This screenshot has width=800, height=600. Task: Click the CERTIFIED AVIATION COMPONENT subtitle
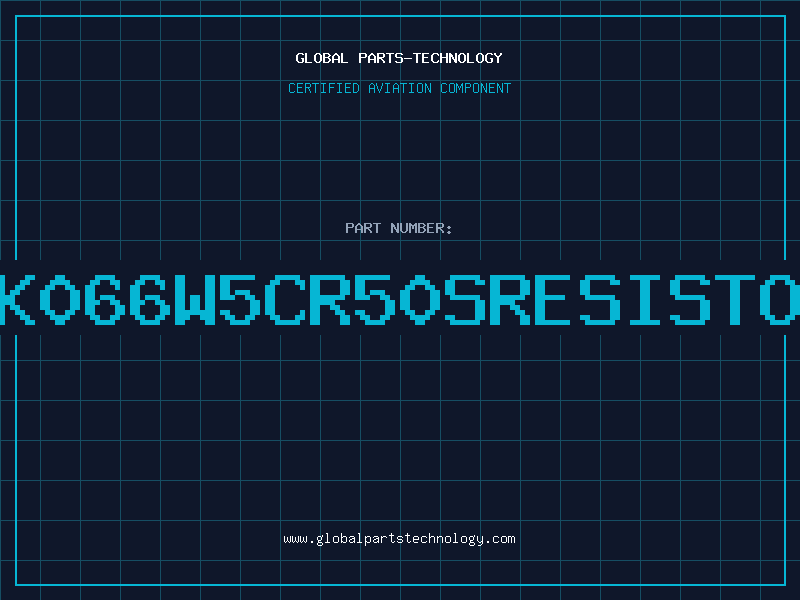[x=399, y=88]
